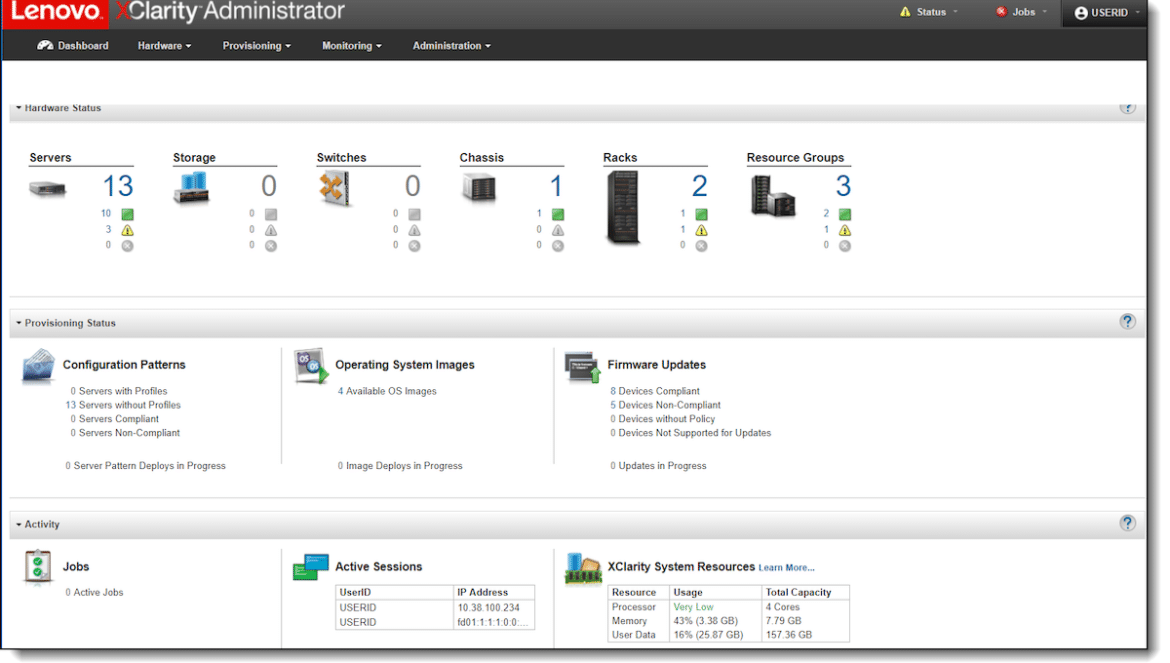The width and height of the screenshot is (1170, 663).
Task: Open the Administration menu
Action: click(451, 45)
